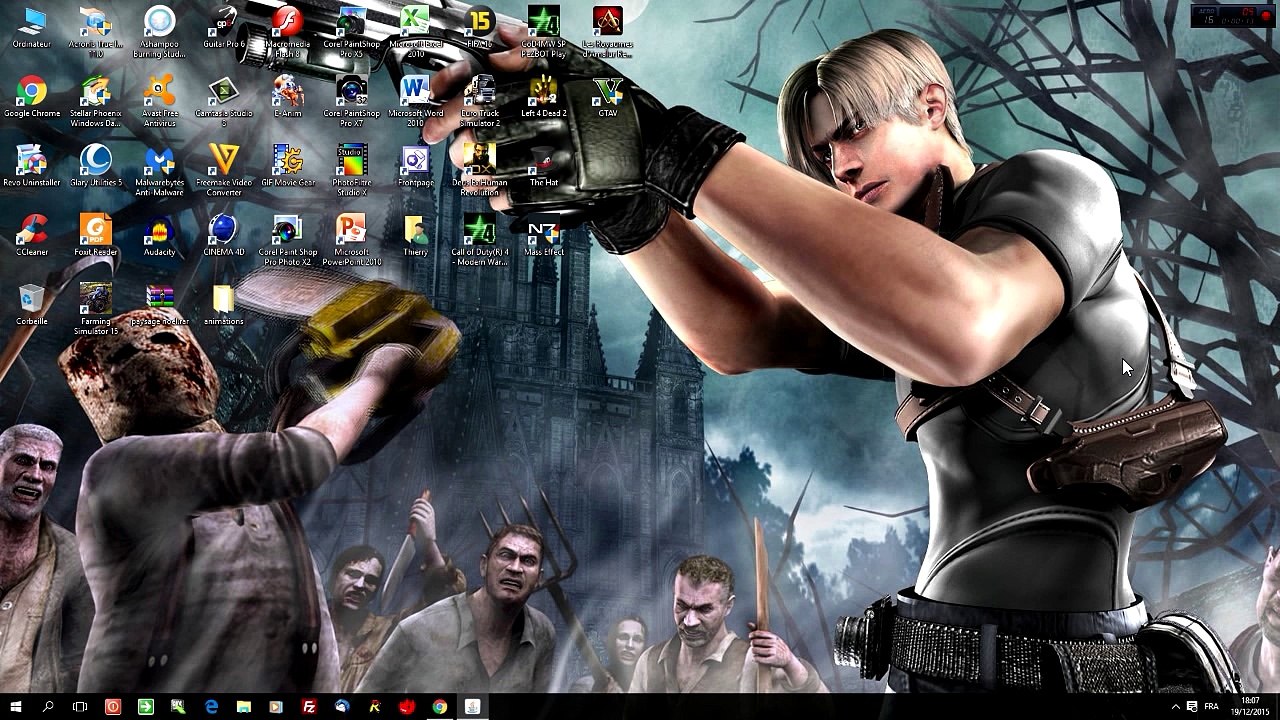Screen dimensions: 1280x720
Task: Show hidden system tray icons
Action: [1175, 707]
